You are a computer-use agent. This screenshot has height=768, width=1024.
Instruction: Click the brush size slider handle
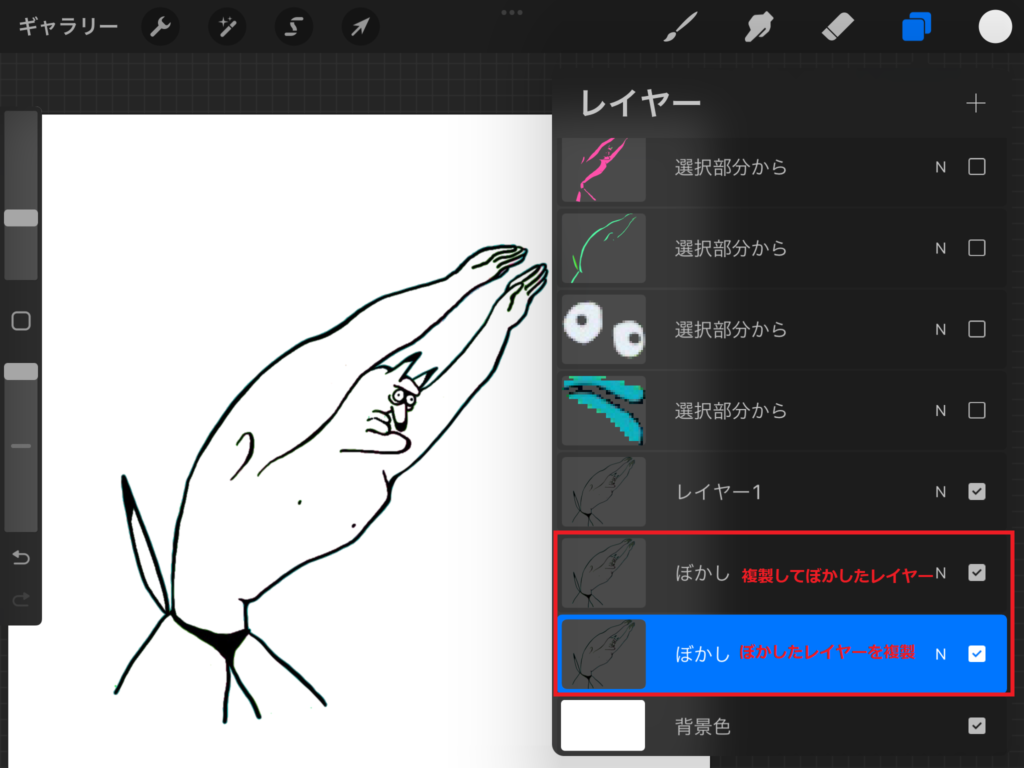tap(21, 218)
